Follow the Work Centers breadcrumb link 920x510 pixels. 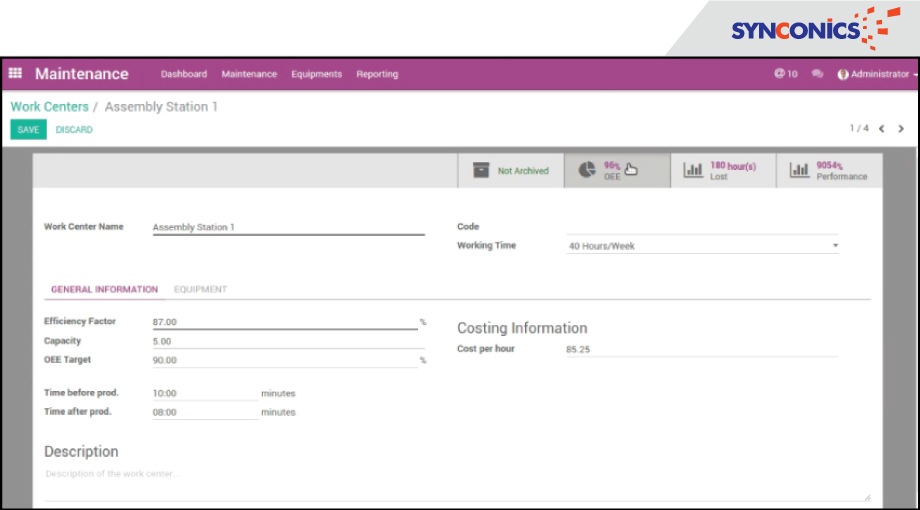coord(49,107)
